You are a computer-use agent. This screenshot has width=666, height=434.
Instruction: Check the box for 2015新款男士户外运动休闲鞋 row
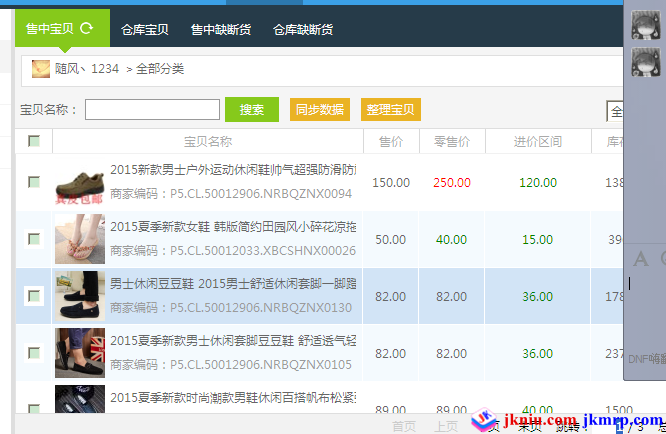34,183
